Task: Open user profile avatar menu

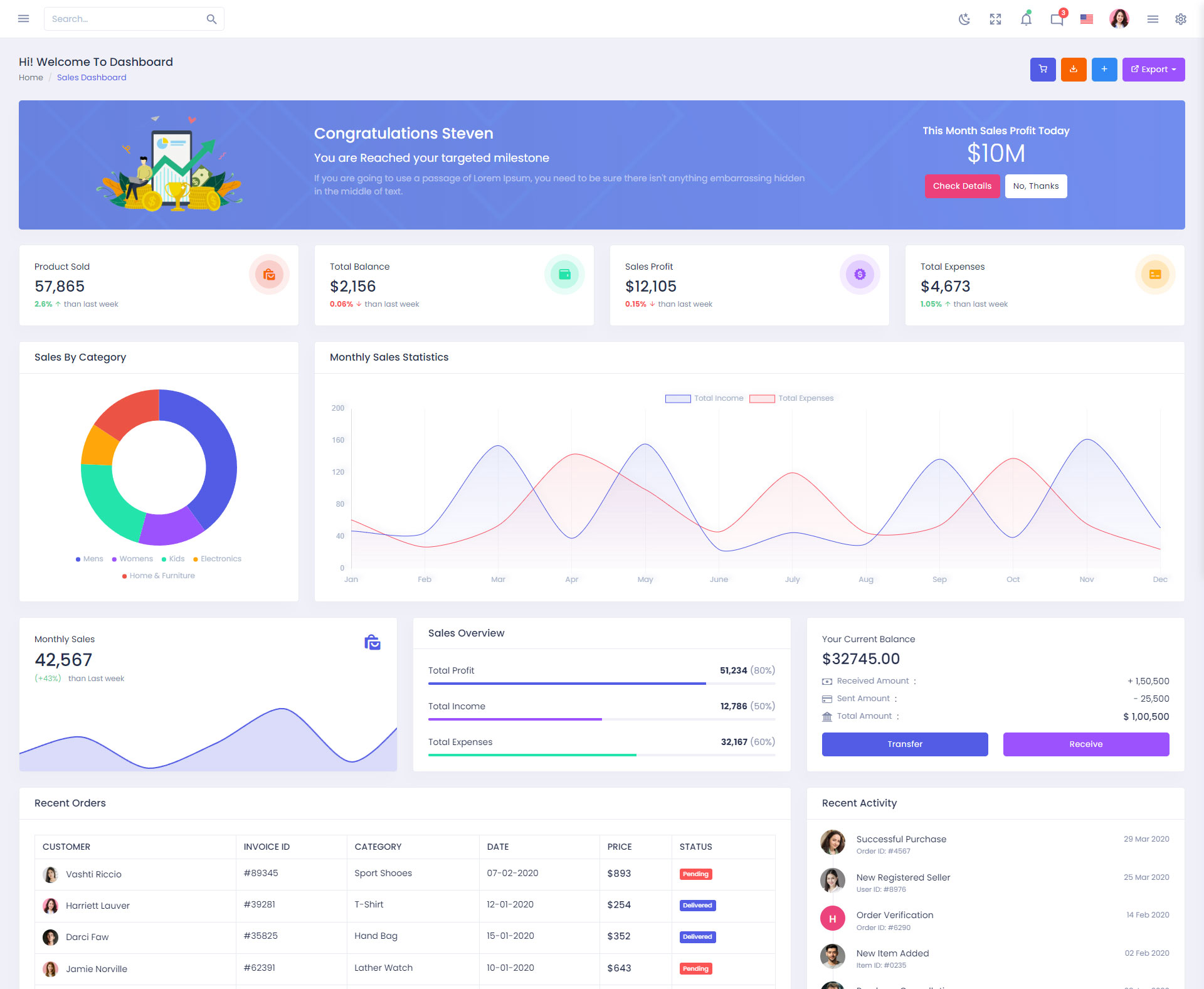Action: pyautogui.click(x=1119, y=19)
